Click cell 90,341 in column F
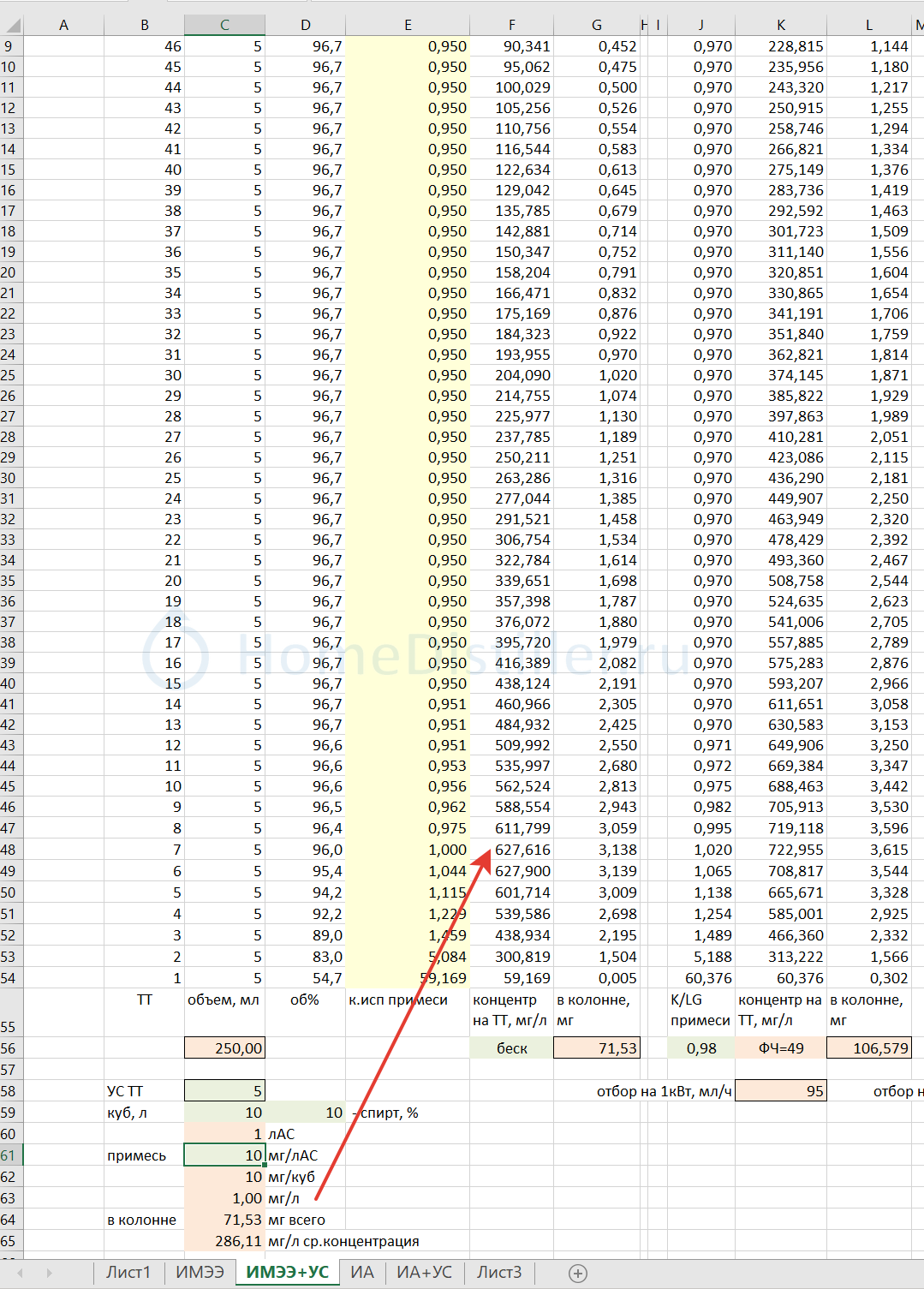The image size is (924, 1289). 511,46
